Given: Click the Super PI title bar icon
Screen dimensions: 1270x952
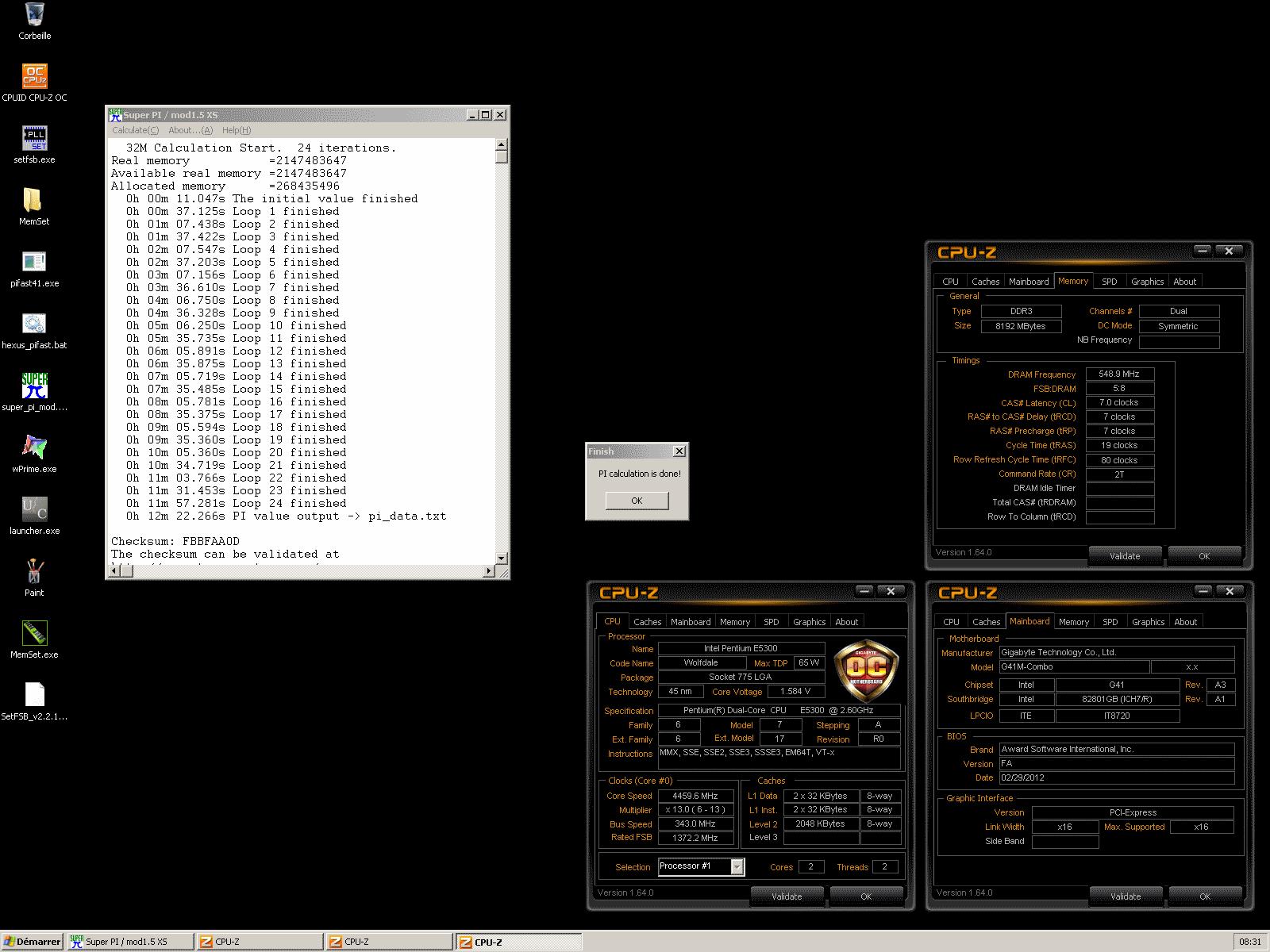Looking at the screenshot, I should [x=116, y=114].
